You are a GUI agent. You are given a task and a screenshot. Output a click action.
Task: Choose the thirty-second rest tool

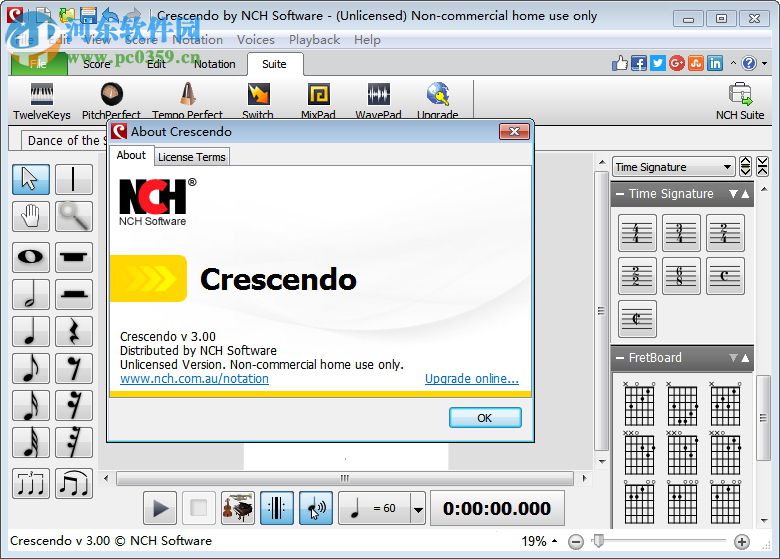click(74, 442)
